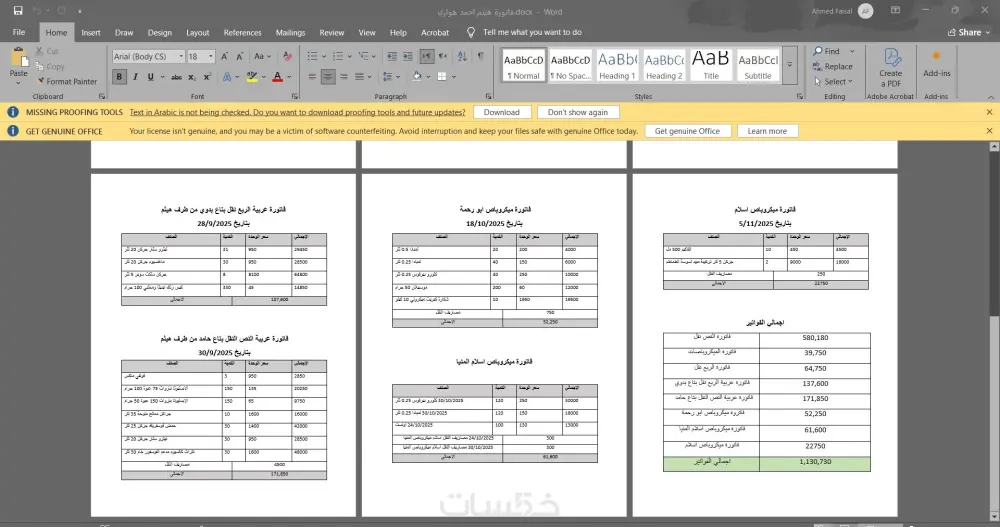This screenshot has width=1000, height=527.
Task: Click the Download proofing tools button
Action: [502, 112]
